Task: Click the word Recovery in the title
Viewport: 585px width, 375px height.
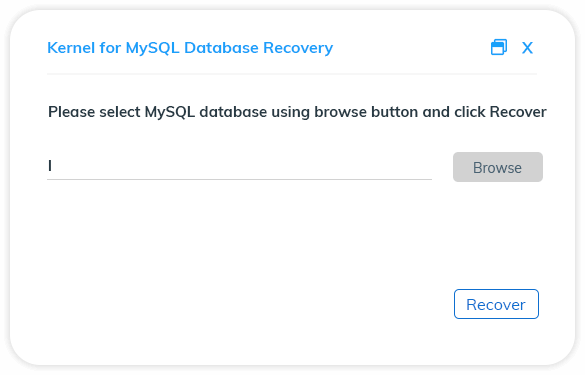Action: (298, 48)
